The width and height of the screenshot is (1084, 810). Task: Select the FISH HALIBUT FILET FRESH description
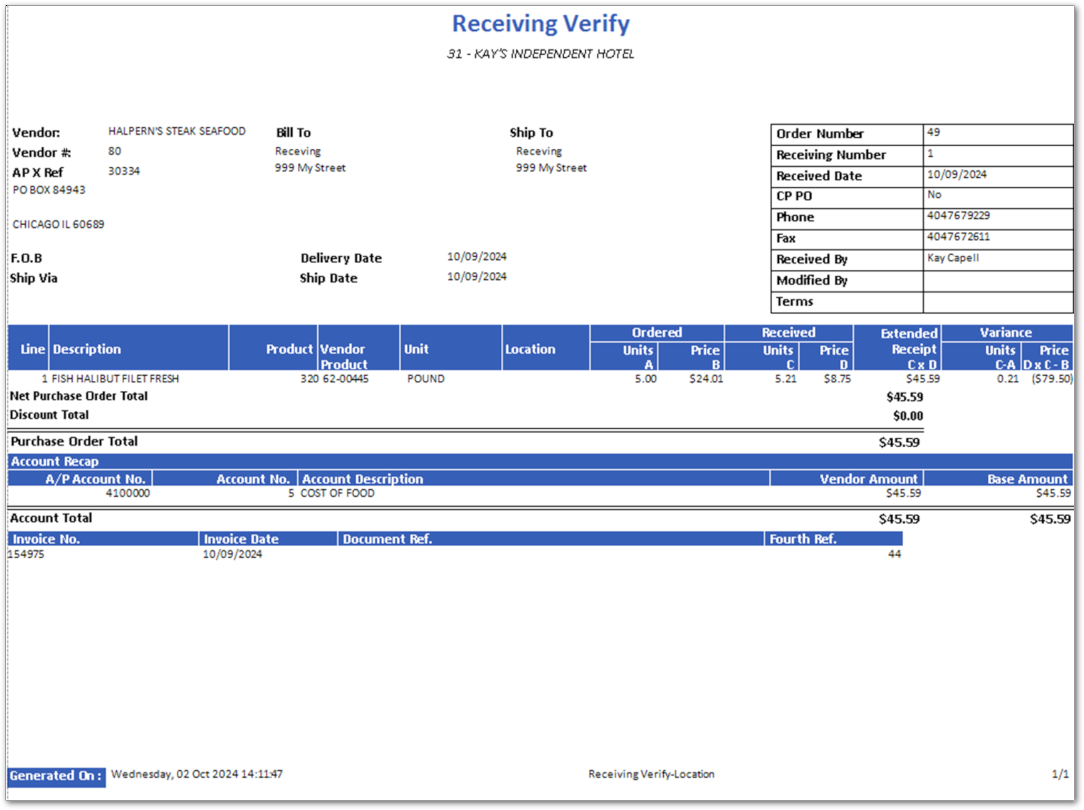click(115, 379)
